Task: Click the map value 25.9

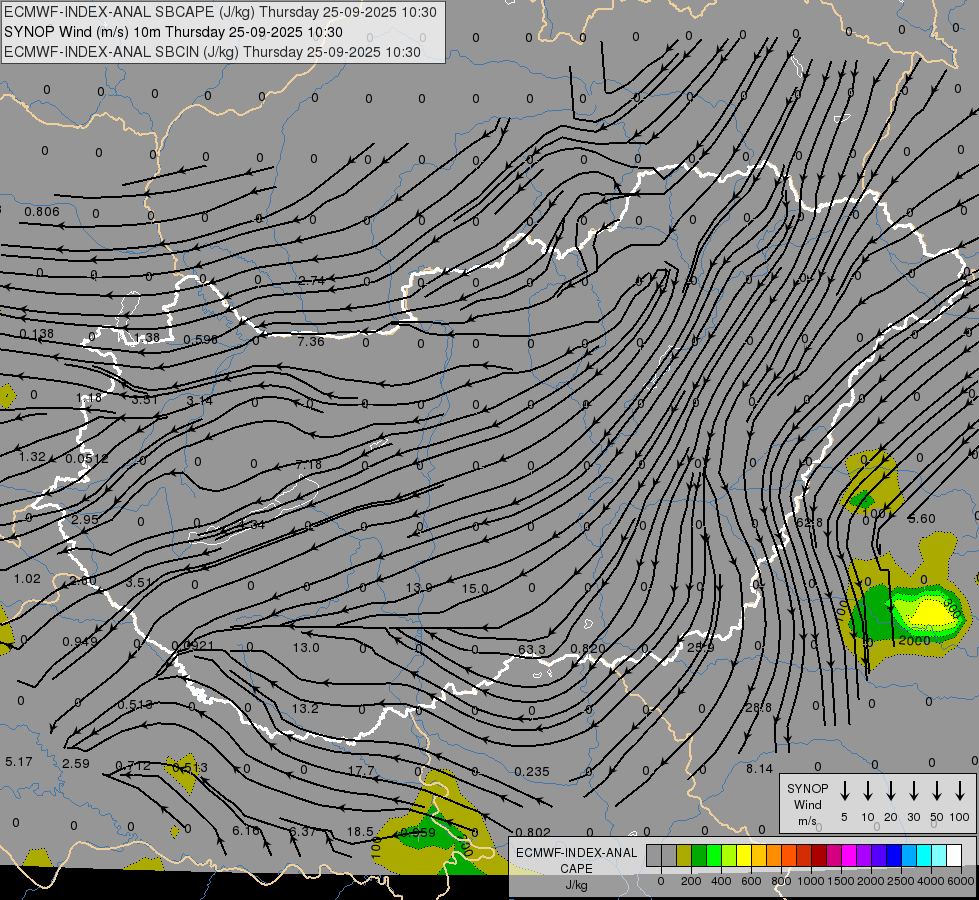Action: tap(701, 648)
